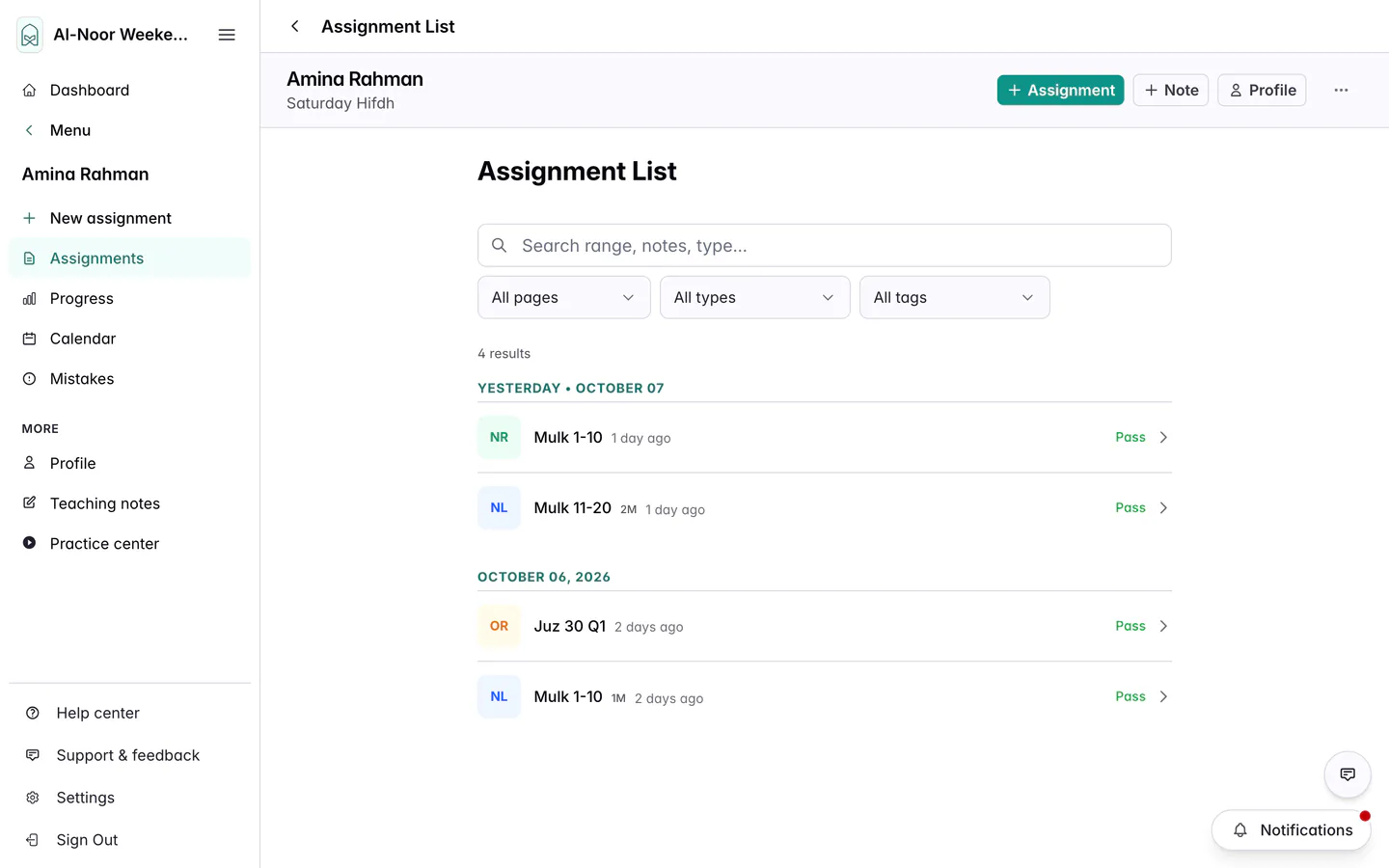Click Pass status on Mulk 1-10 1M row
The image size is (1389, 868).
click(1130, 696)
